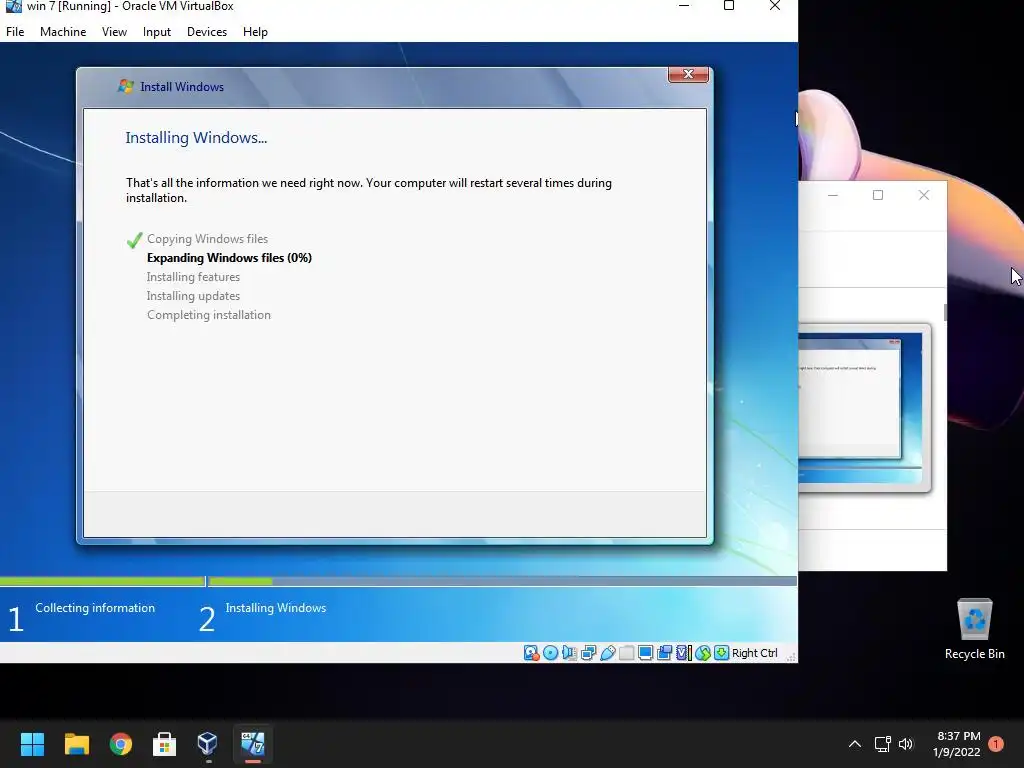Maximize the background VirtualBox Manager window
Image resolution: width=1024 pixels, height=768 pixels.
coord(878,195)
